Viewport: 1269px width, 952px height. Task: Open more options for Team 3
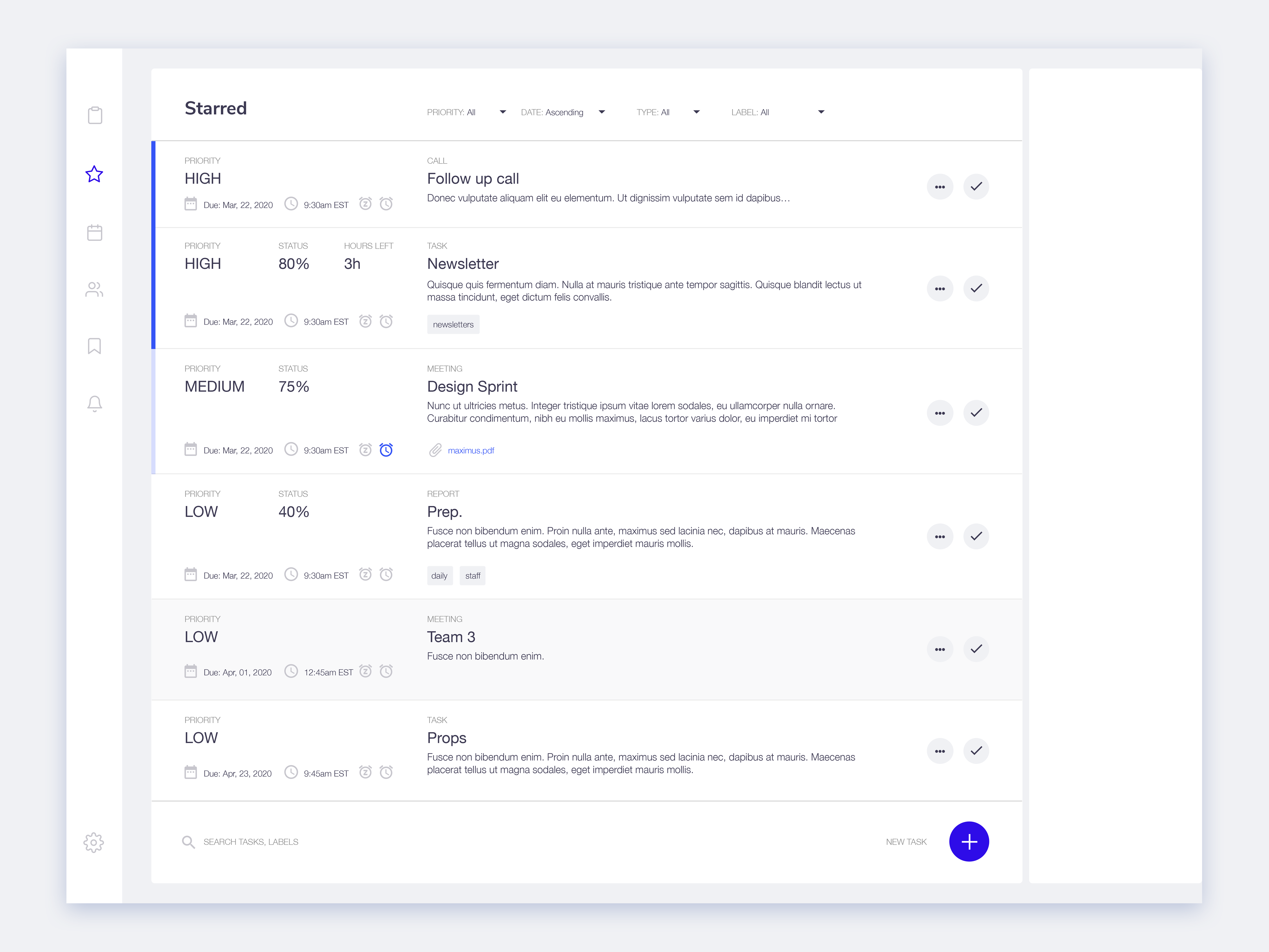click(940, 649)
